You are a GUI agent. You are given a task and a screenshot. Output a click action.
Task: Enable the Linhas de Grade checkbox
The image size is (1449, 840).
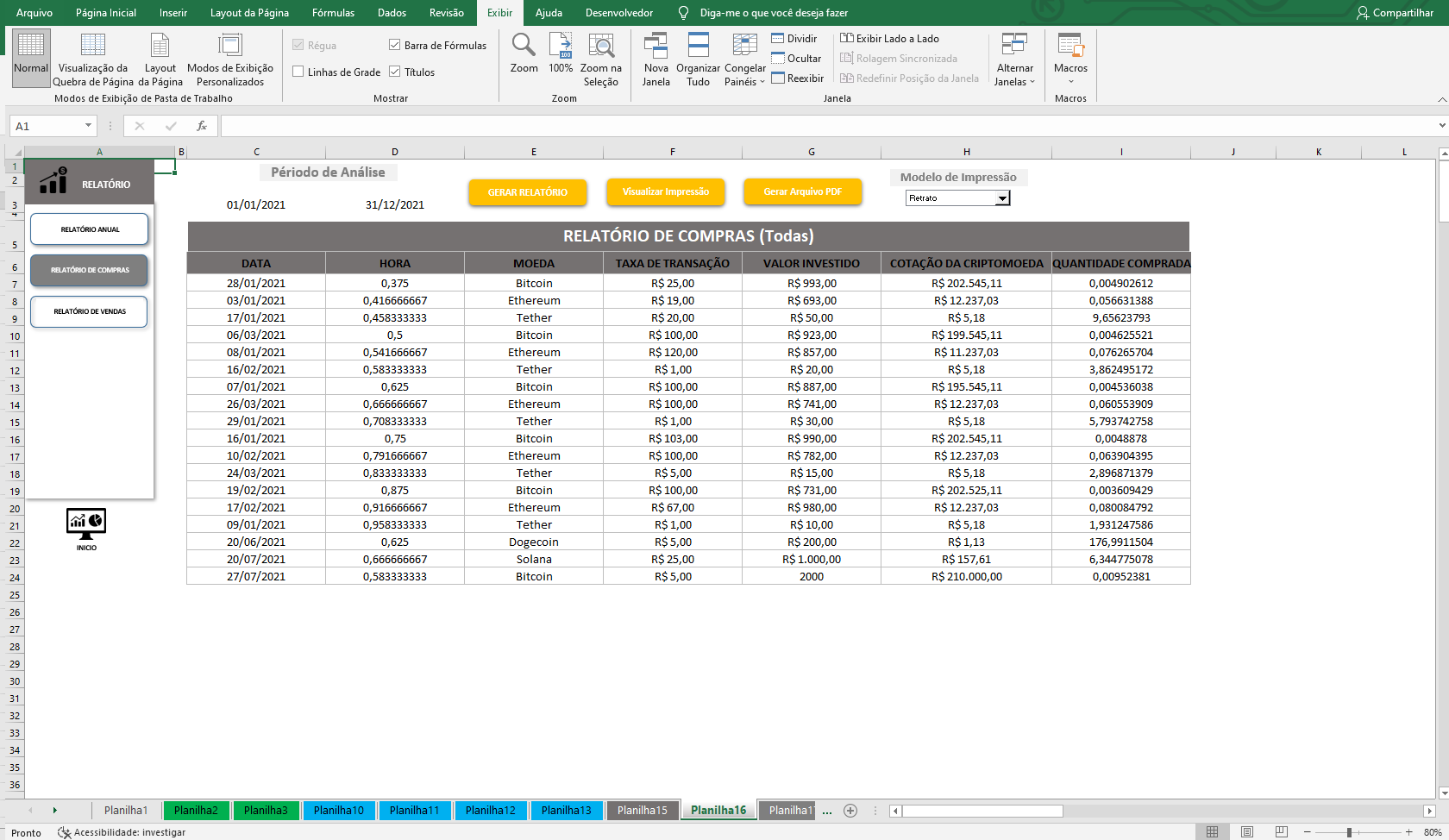(298, 72)
